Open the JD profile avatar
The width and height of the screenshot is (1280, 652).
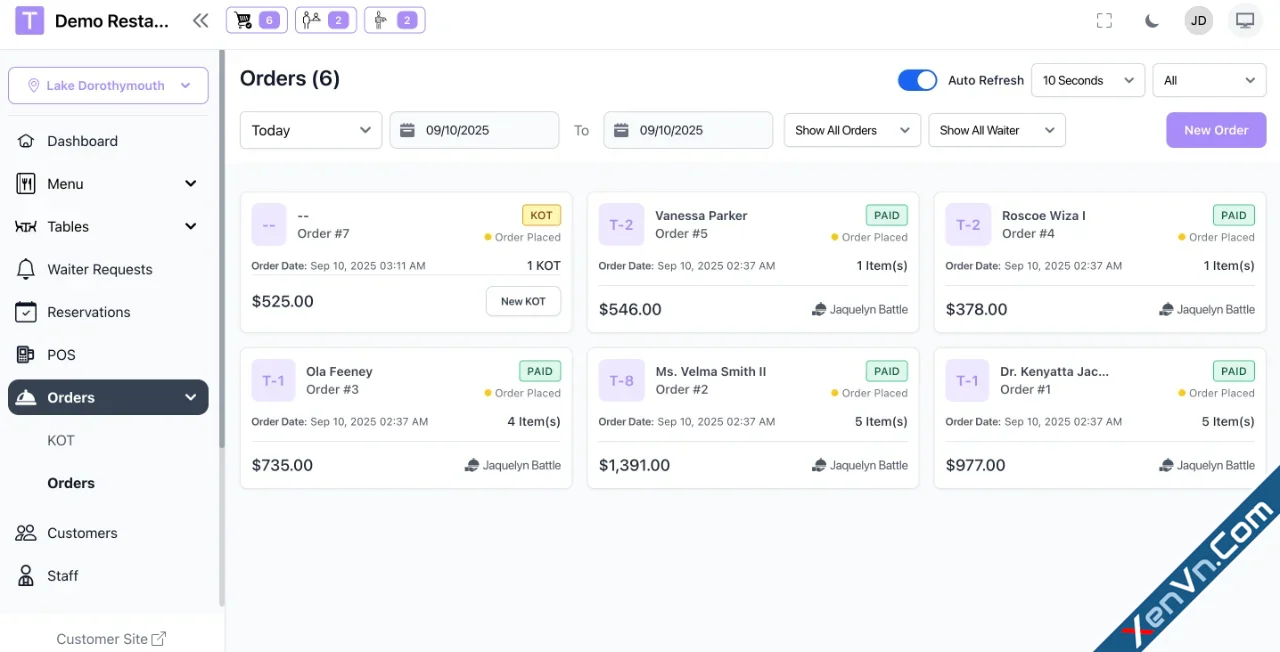[x=1198, y=19]
